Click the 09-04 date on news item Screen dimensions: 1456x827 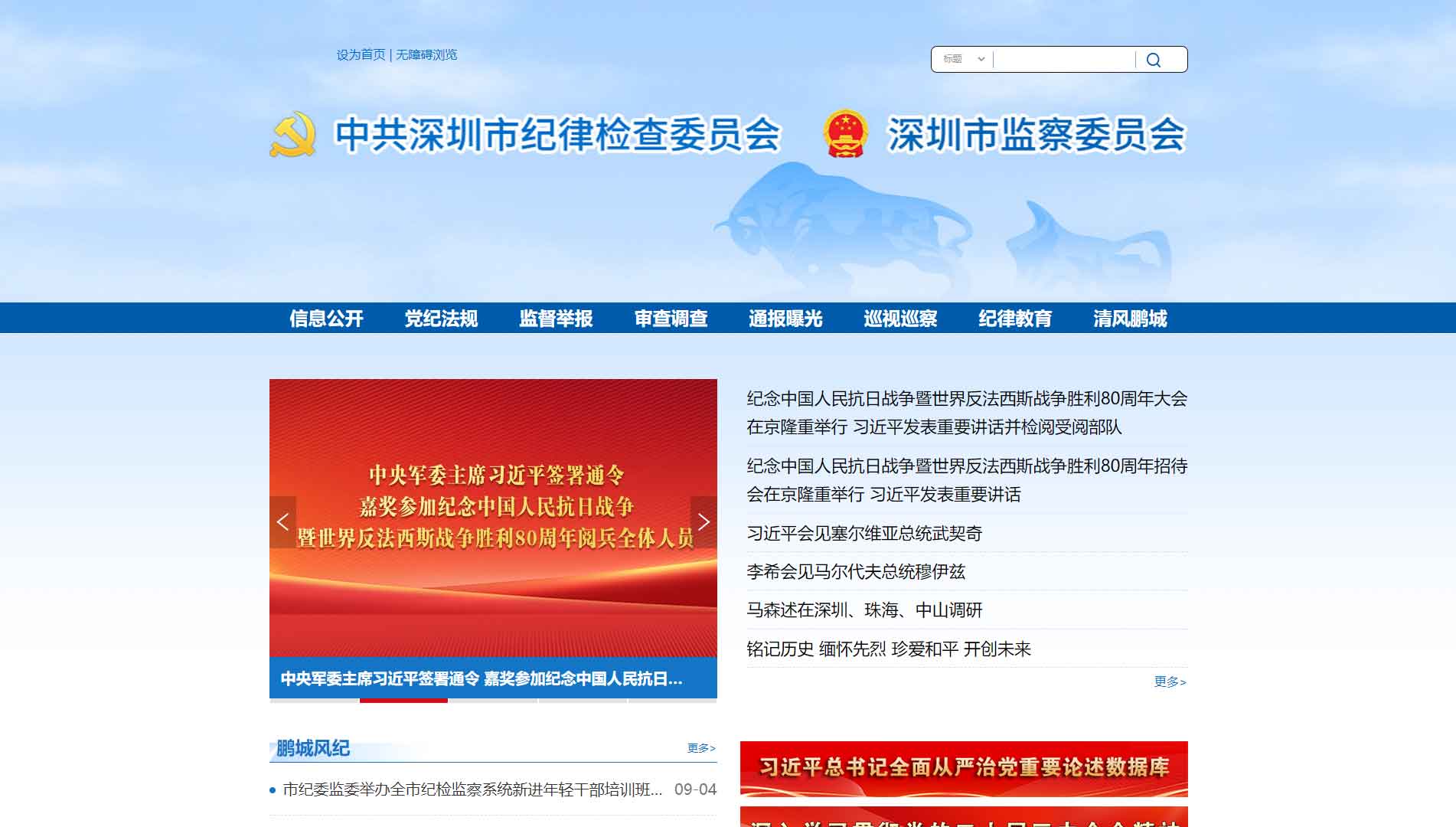(x=695, y=789)
